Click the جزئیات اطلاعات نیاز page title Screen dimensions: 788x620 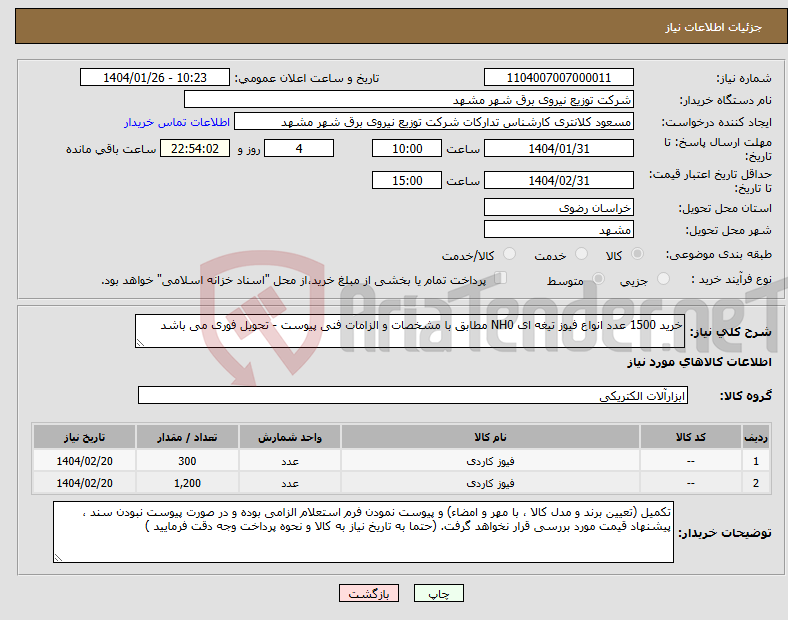[x=714, y=27]
